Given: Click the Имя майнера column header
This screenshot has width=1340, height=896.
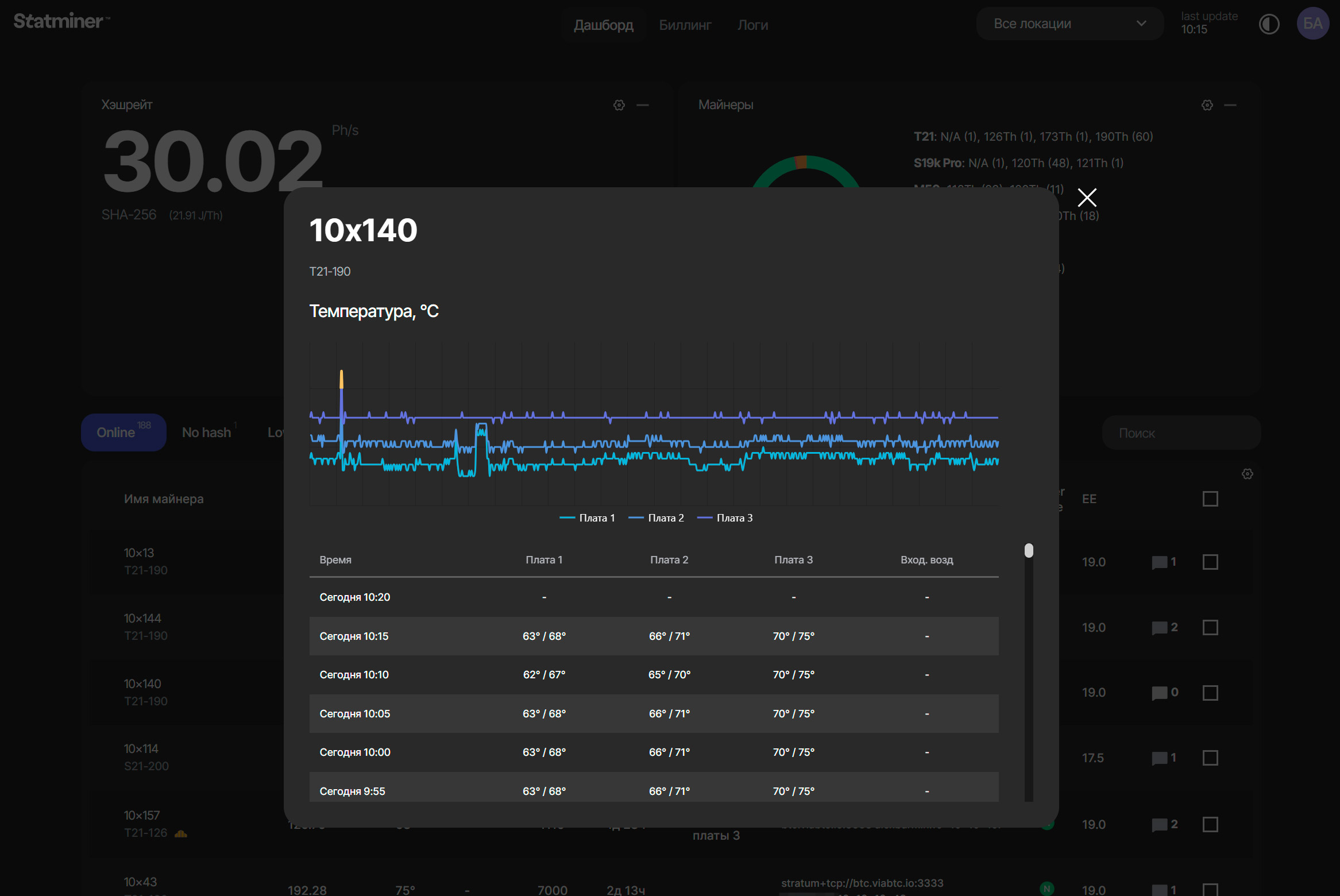Looking at the screenshot, I should [x=164, y=499].
